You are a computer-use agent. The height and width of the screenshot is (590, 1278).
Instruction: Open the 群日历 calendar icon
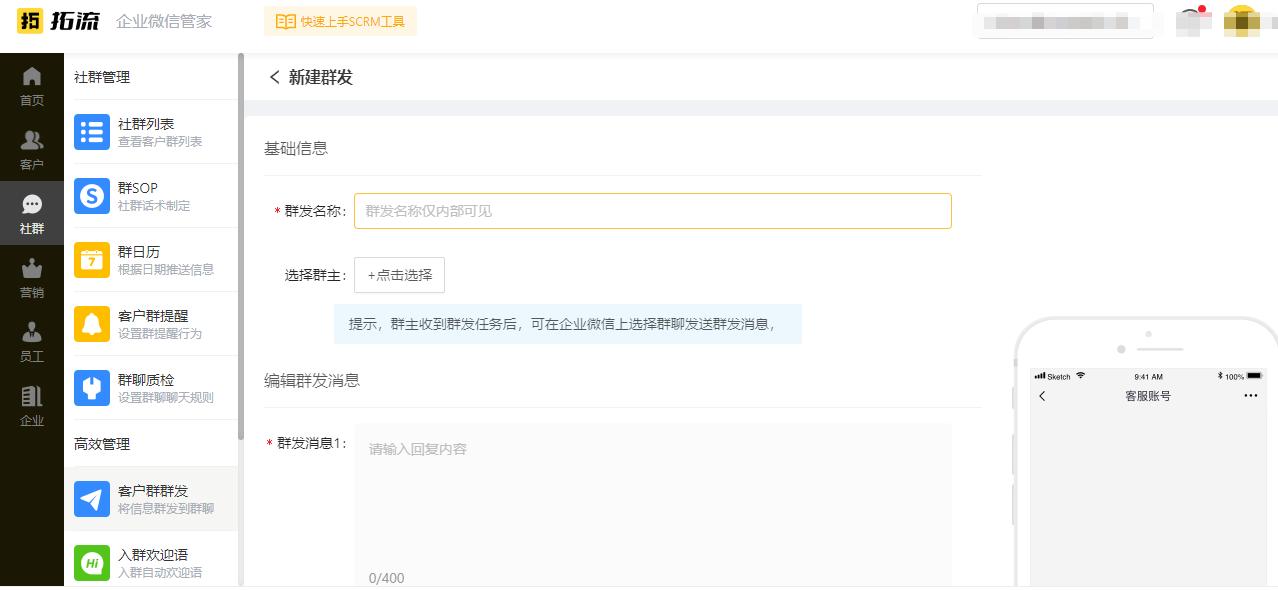point(91,259)
